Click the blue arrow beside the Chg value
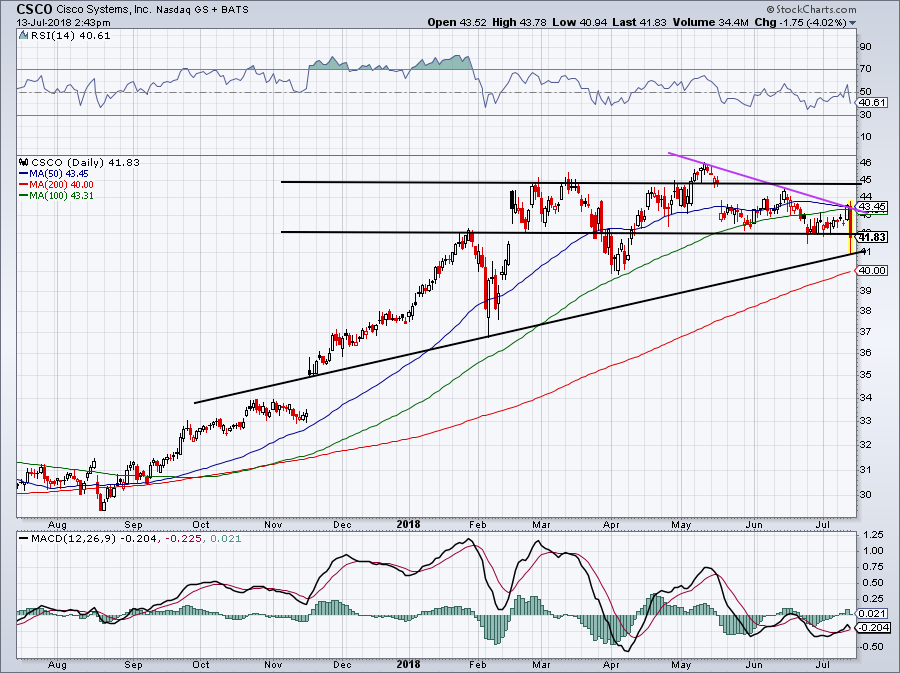 (x=852, y=23)
